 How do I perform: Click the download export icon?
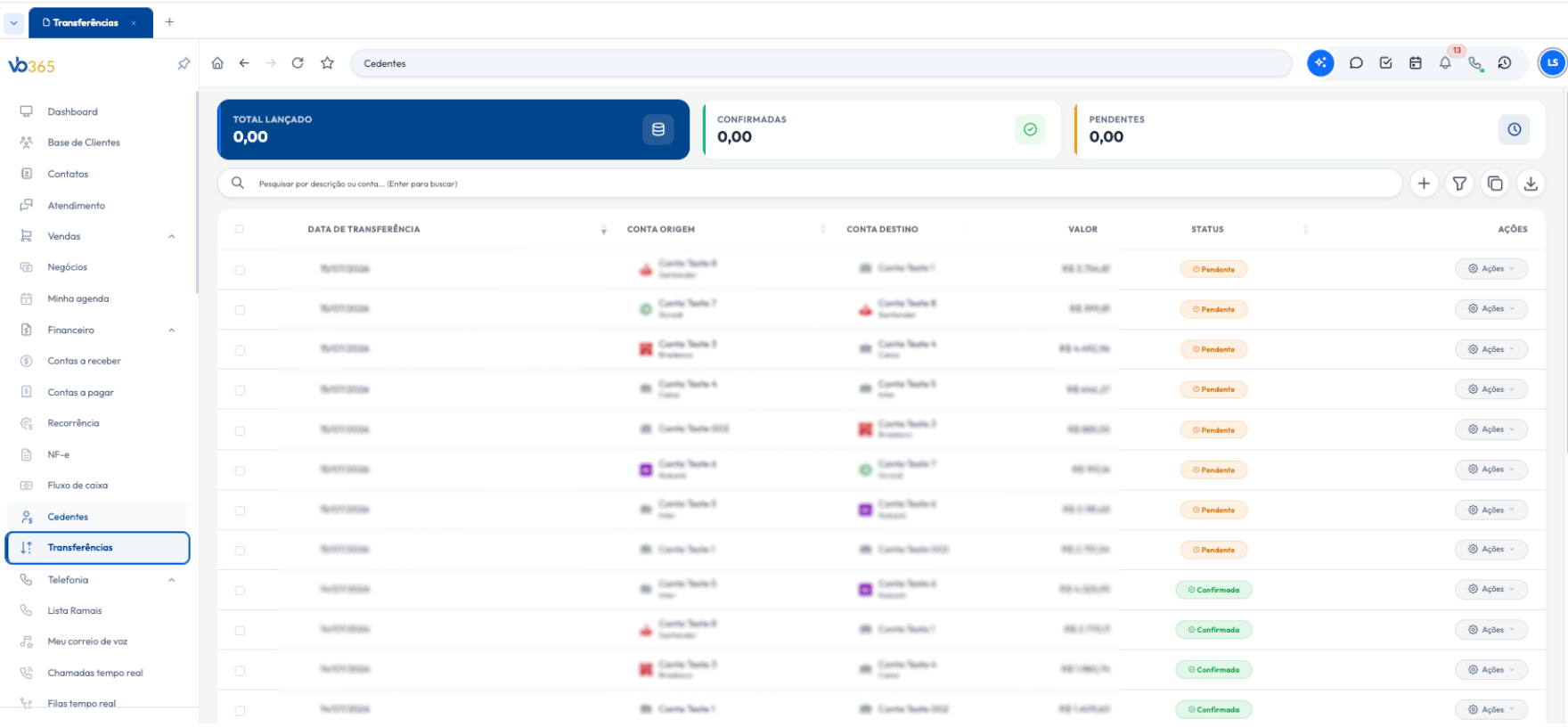pos(1531,184)
